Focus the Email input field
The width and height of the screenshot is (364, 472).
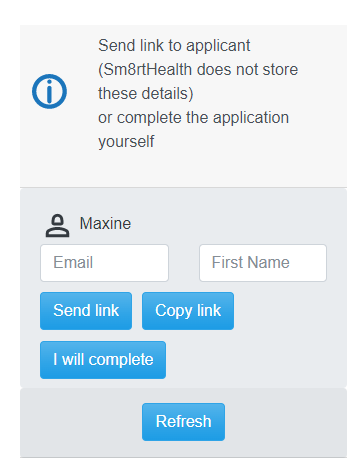click(x=104, y=263)
